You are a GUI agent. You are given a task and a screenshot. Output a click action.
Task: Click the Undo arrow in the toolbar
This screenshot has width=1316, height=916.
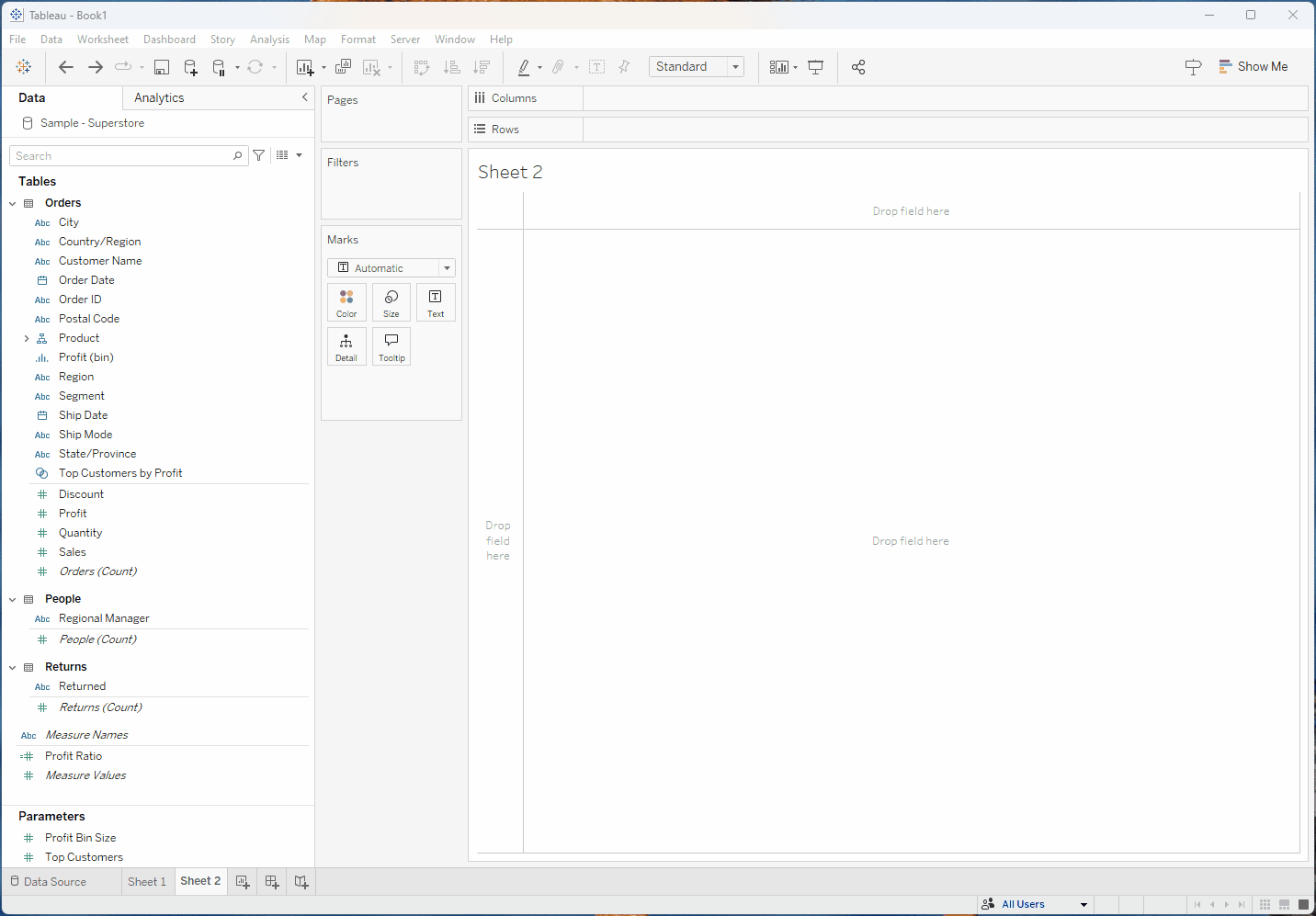click(x=65, y=67)
